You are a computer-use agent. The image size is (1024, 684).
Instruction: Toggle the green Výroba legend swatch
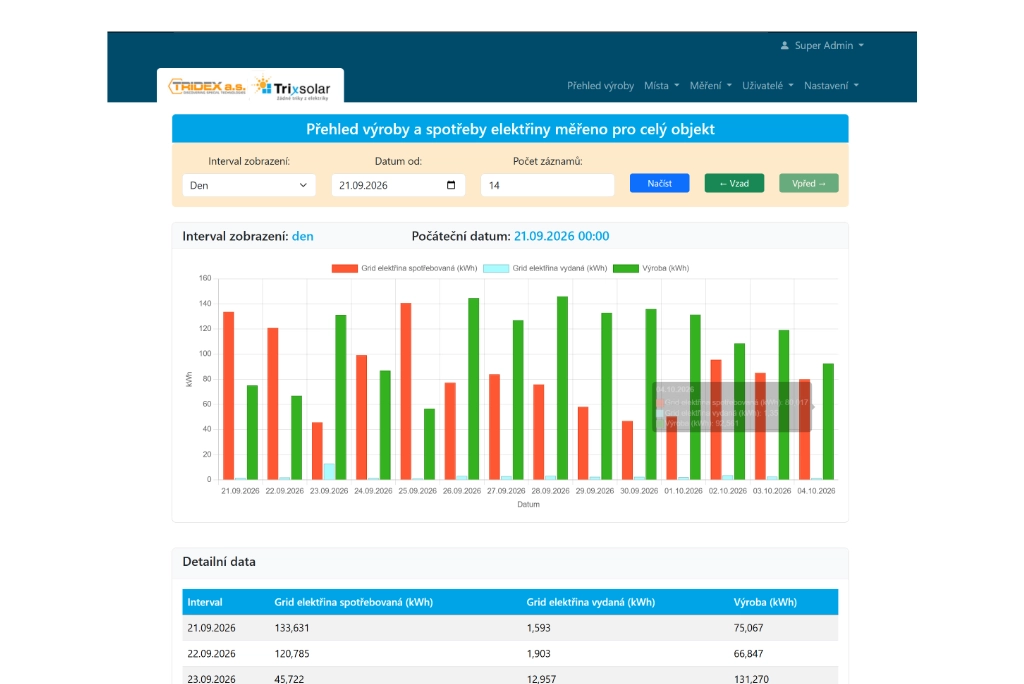point(626,269)
